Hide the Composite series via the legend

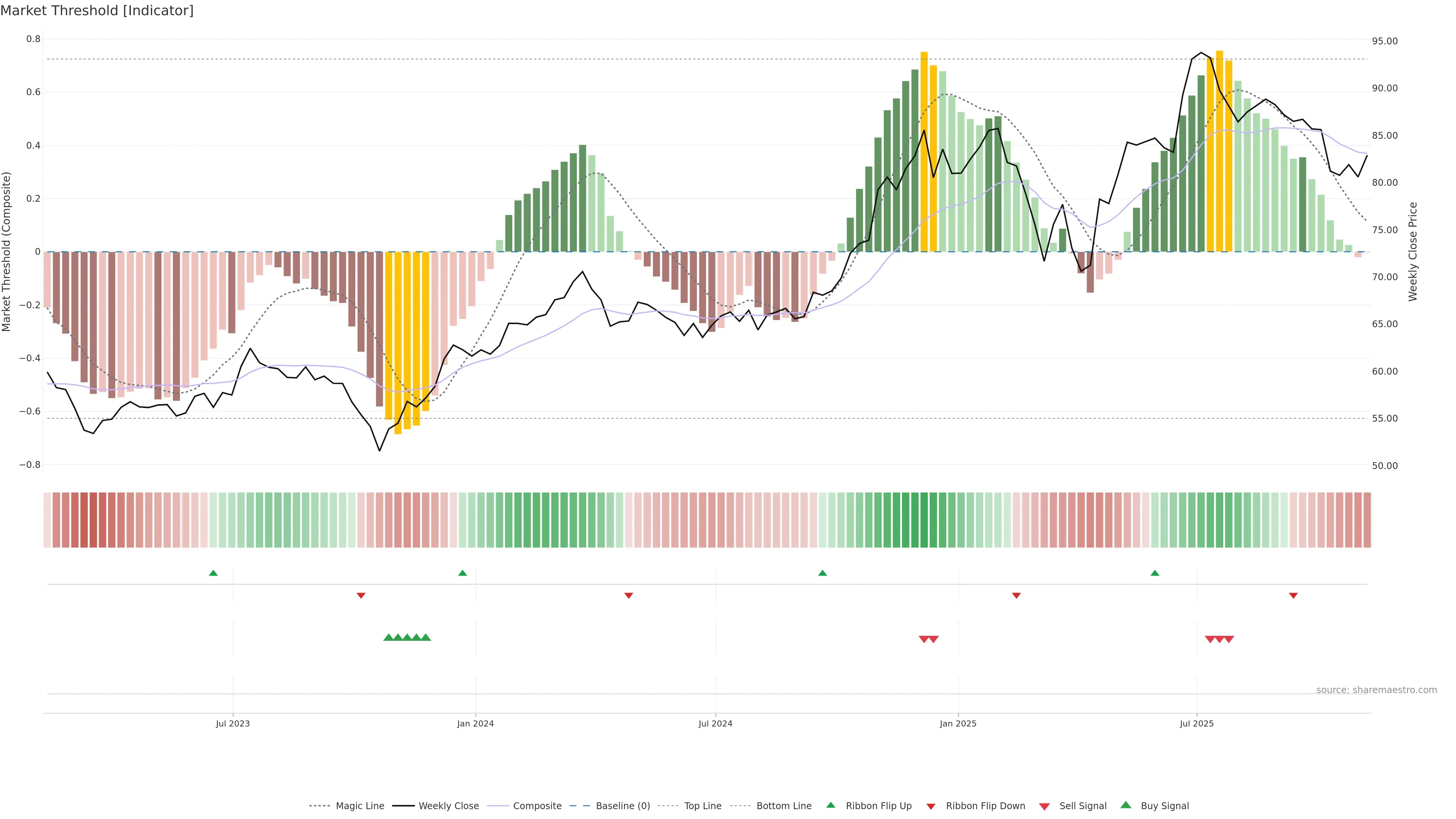(537, 806)
